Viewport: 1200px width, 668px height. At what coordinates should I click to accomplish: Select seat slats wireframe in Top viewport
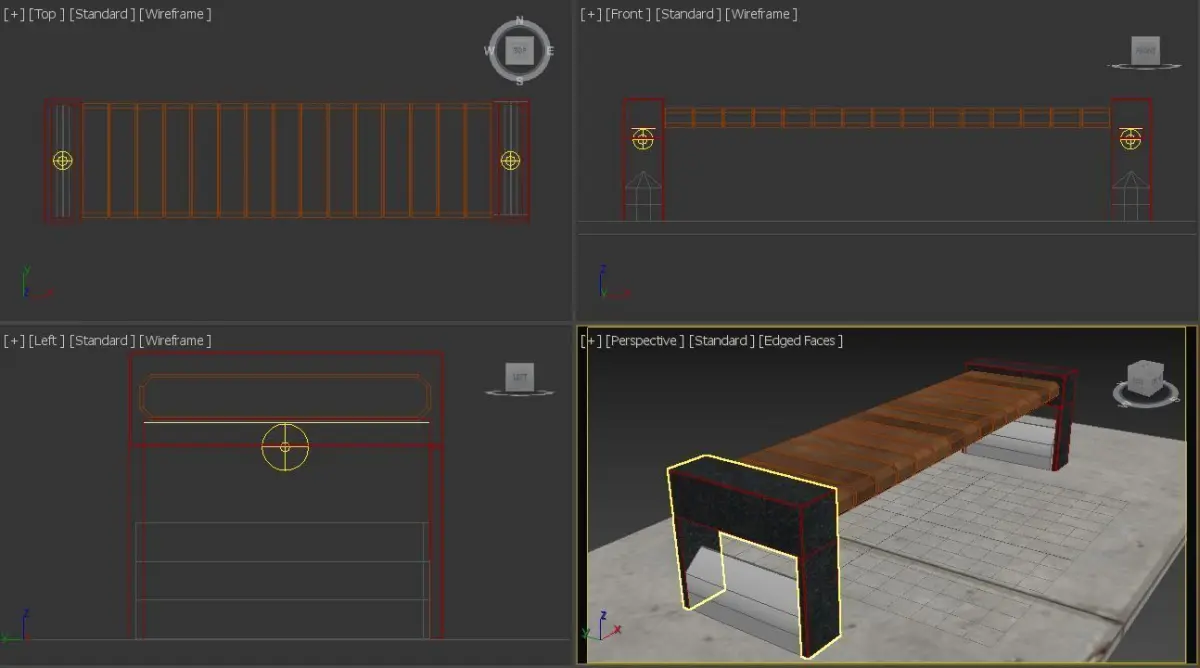click(x=287, y=160)
